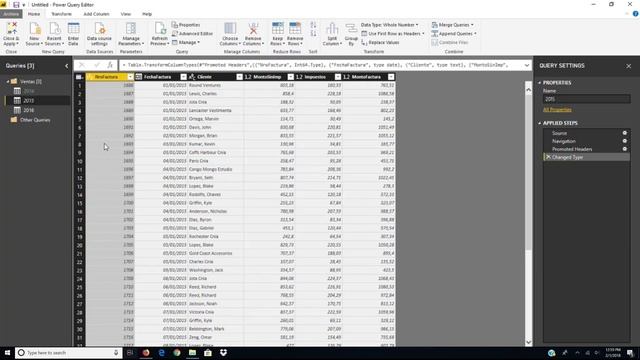Screen dimensions: 640x360
Task: Open the File tab
Action: (x=11, y=14)
